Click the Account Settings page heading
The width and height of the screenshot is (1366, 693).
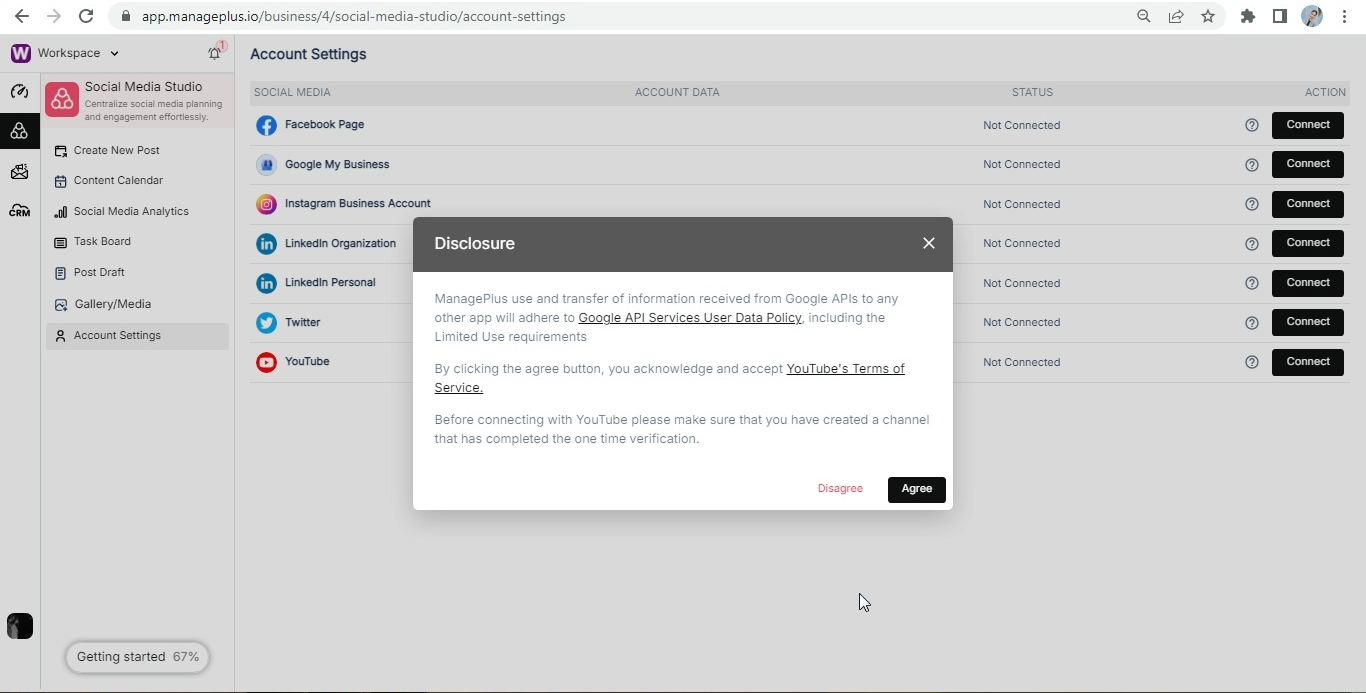coord(308,54)
